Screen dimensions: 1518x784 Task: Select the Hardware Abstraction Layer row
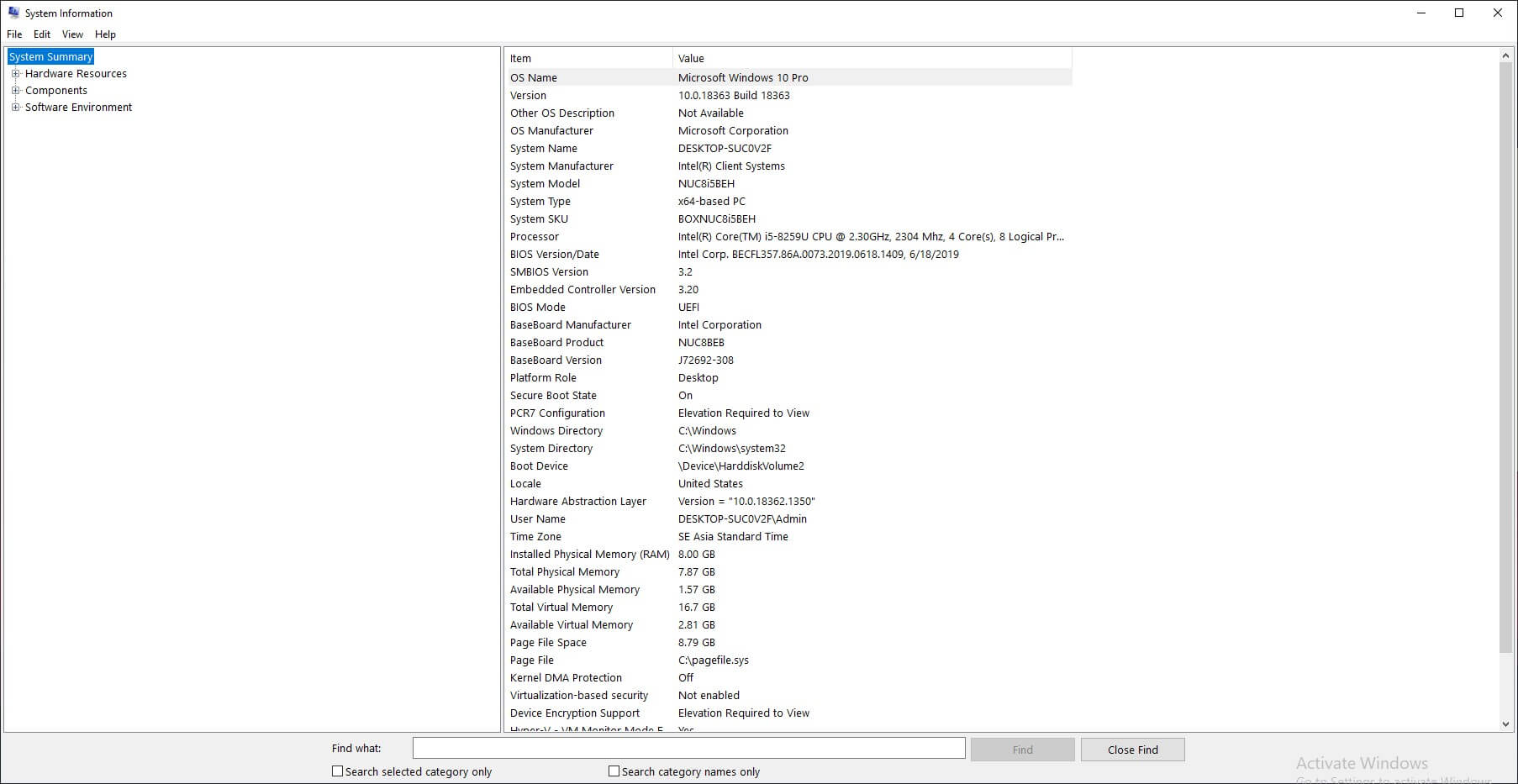[x=788, y=501]
